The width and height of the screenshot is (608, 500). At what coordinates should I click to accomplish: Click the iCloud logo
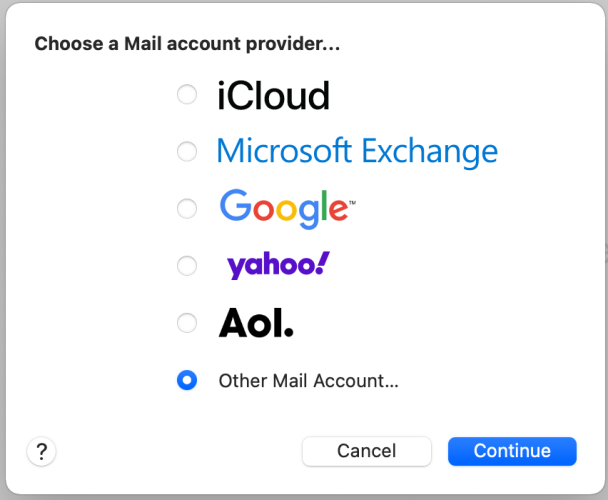(273, 96)
